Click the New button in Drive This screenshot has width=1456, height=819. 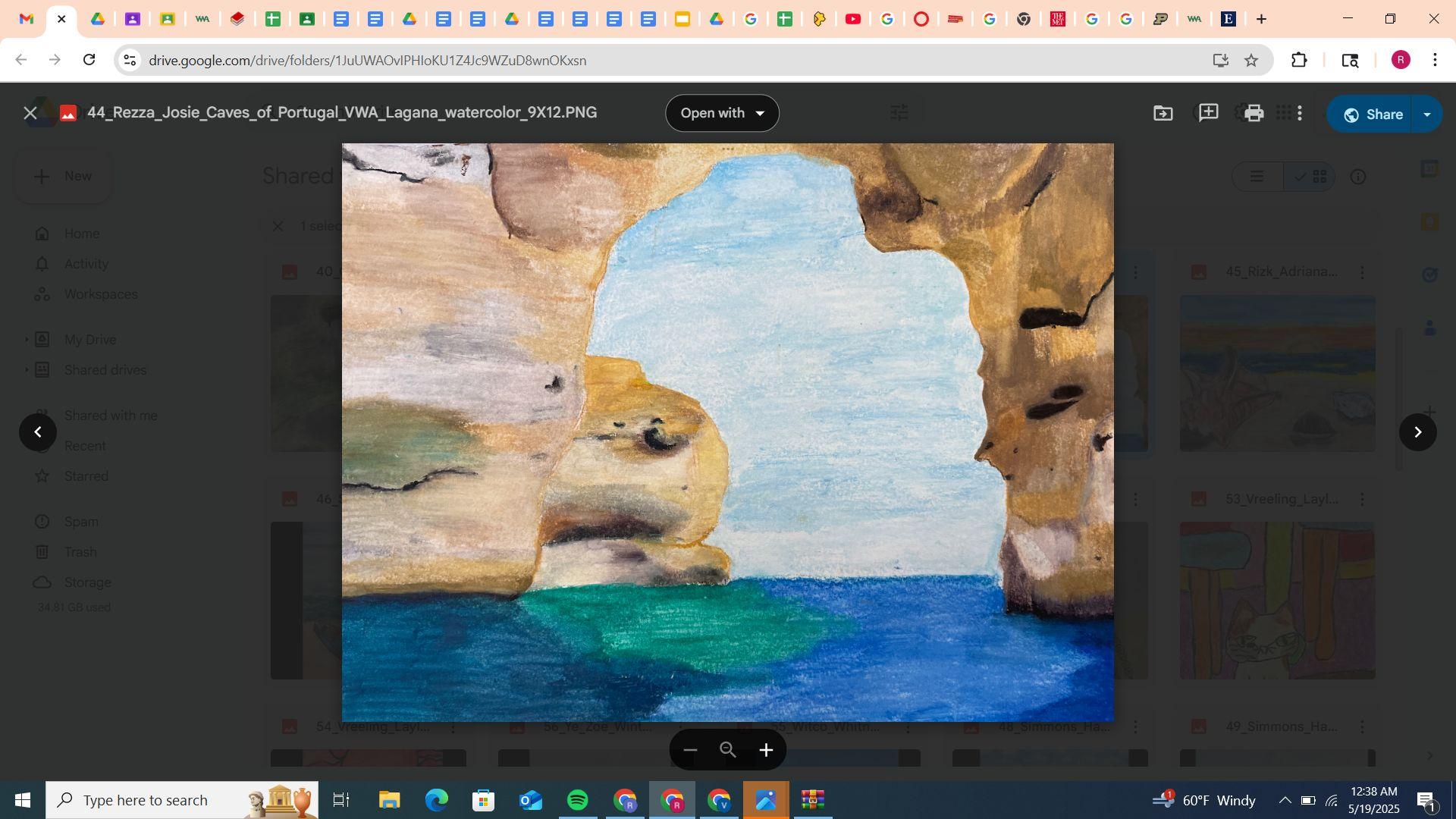64,177
